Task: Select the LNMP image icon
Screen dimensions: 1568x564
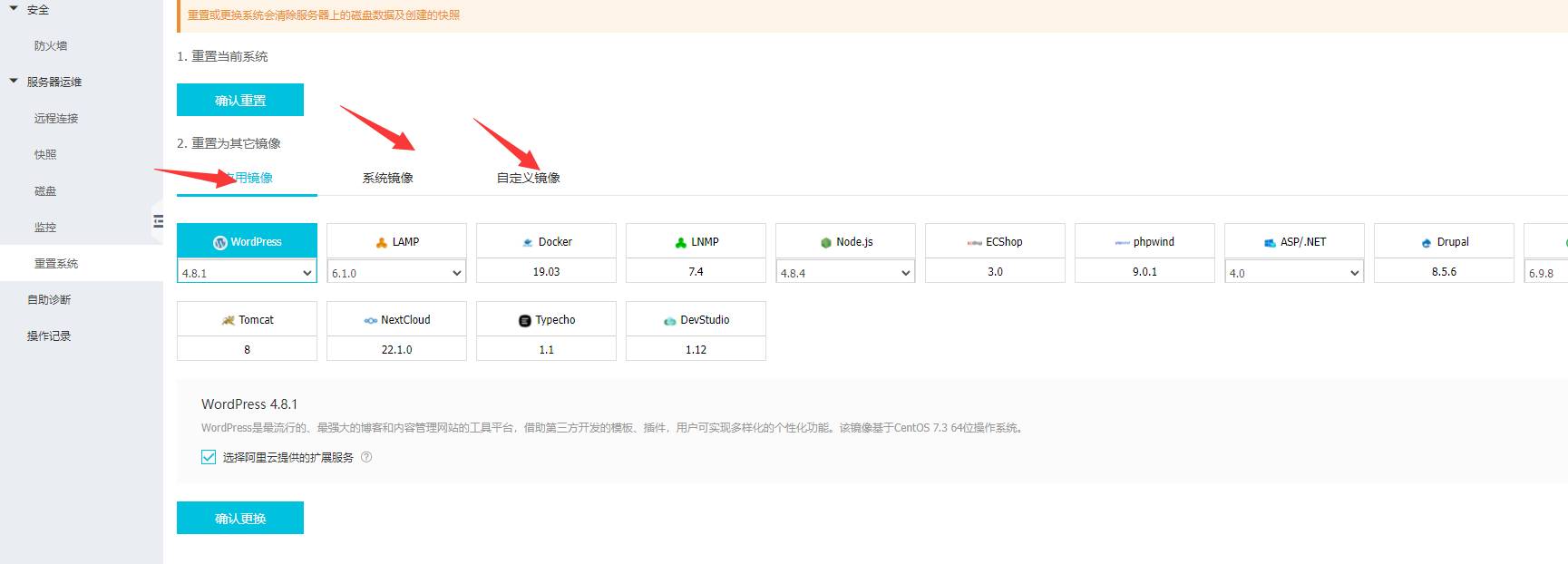Action: click(x=680, y=242)
